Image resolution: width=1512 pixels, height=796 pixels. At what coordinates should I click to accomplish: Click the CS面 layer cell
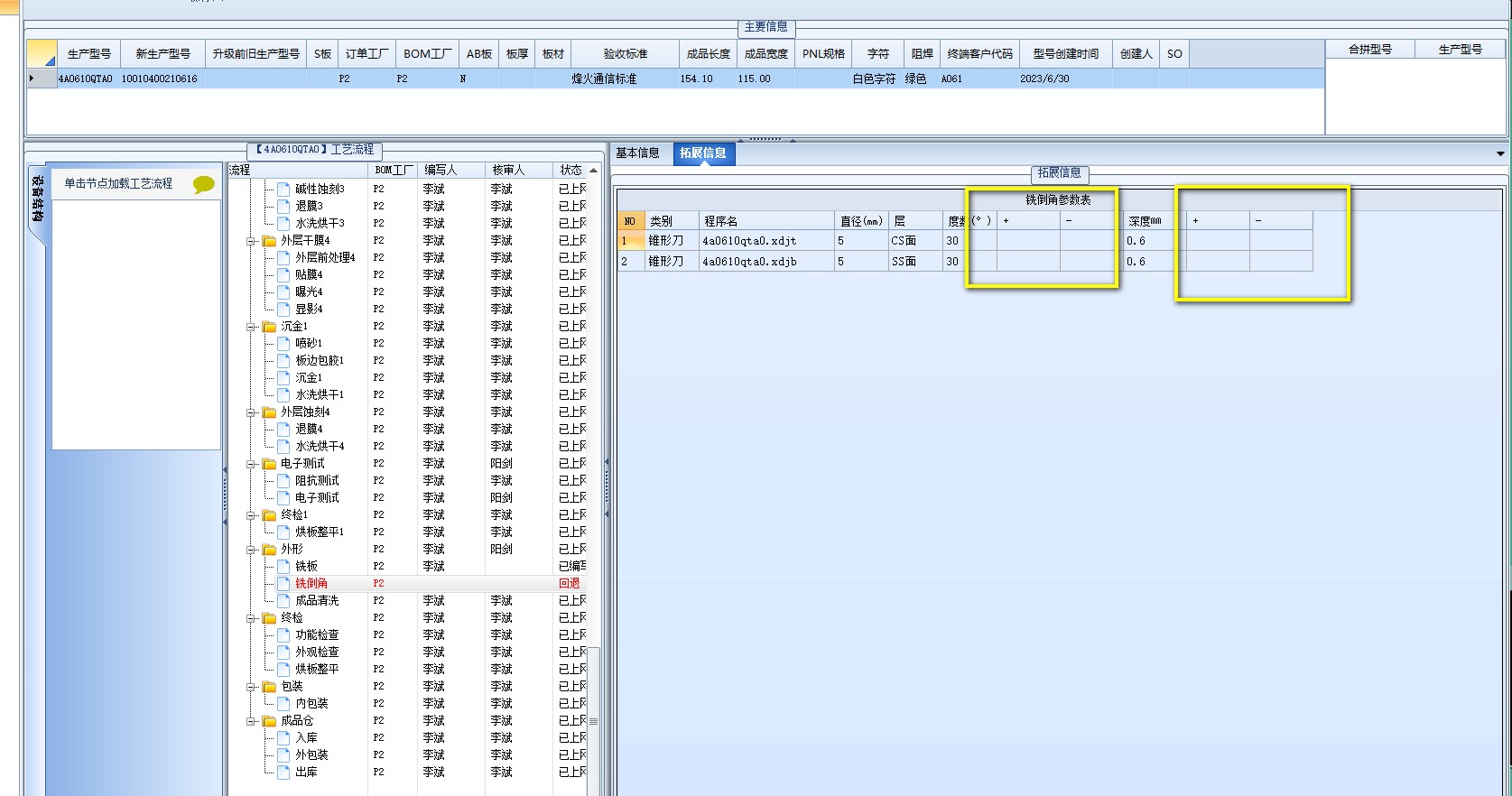pos(915,241)
